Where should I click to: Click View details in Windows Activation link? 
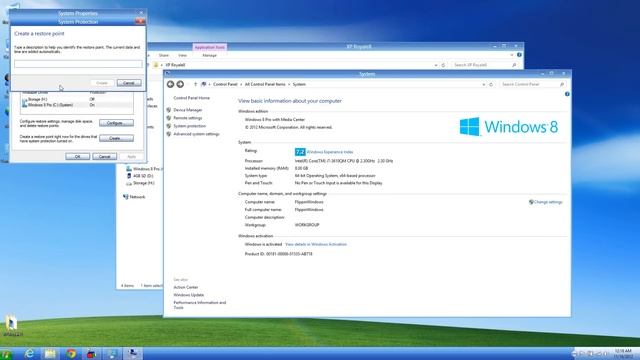point(316,244)
